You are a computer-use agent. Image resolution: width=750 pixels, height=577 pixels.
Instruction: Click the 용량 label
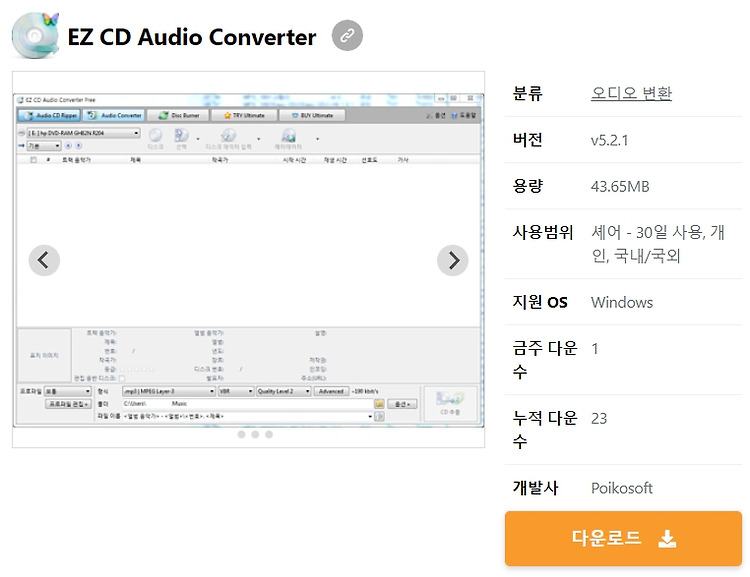point(528,186)
